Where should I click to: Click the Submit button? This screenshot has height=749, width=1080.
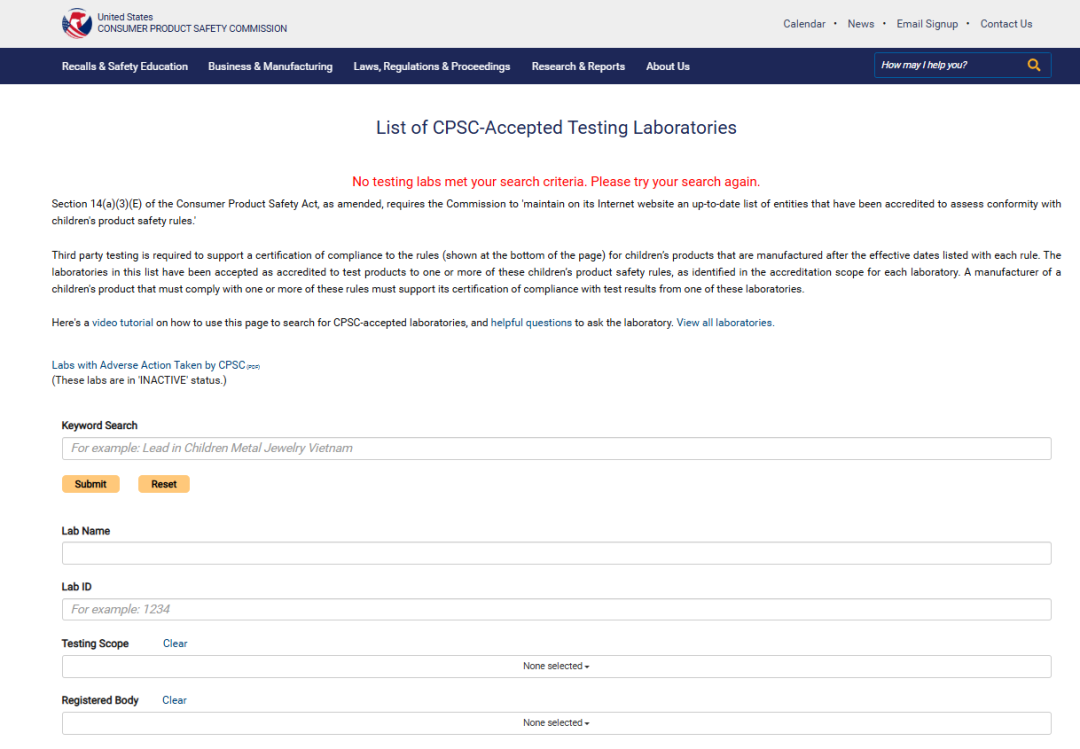(90, 484)
